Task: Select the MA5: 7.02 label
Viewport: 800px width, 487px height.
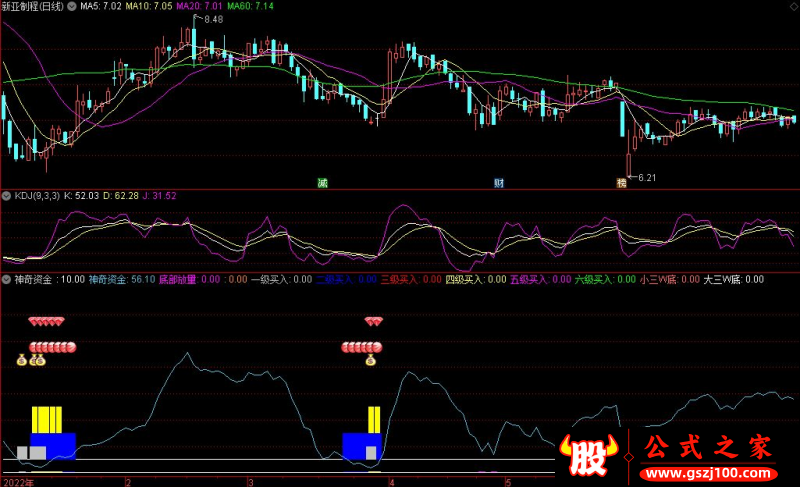Action: tap(101, 7)
